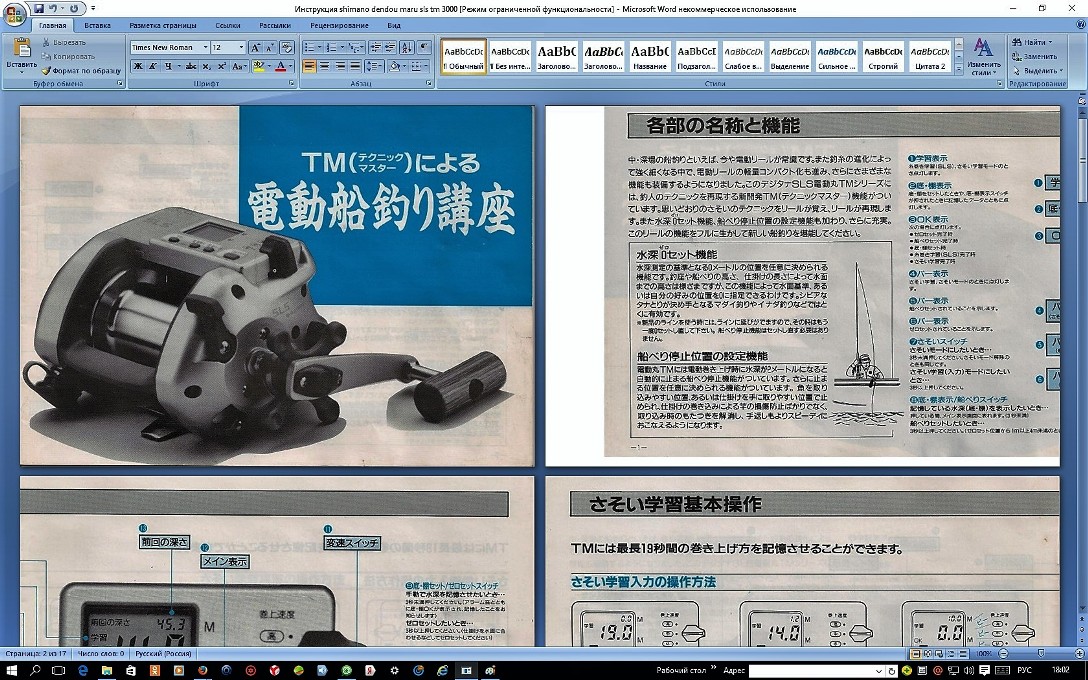The image size is (1088, 680).
Task: Show paragraph marks with pilcrow icon
Action: click(x=425, y=47)
